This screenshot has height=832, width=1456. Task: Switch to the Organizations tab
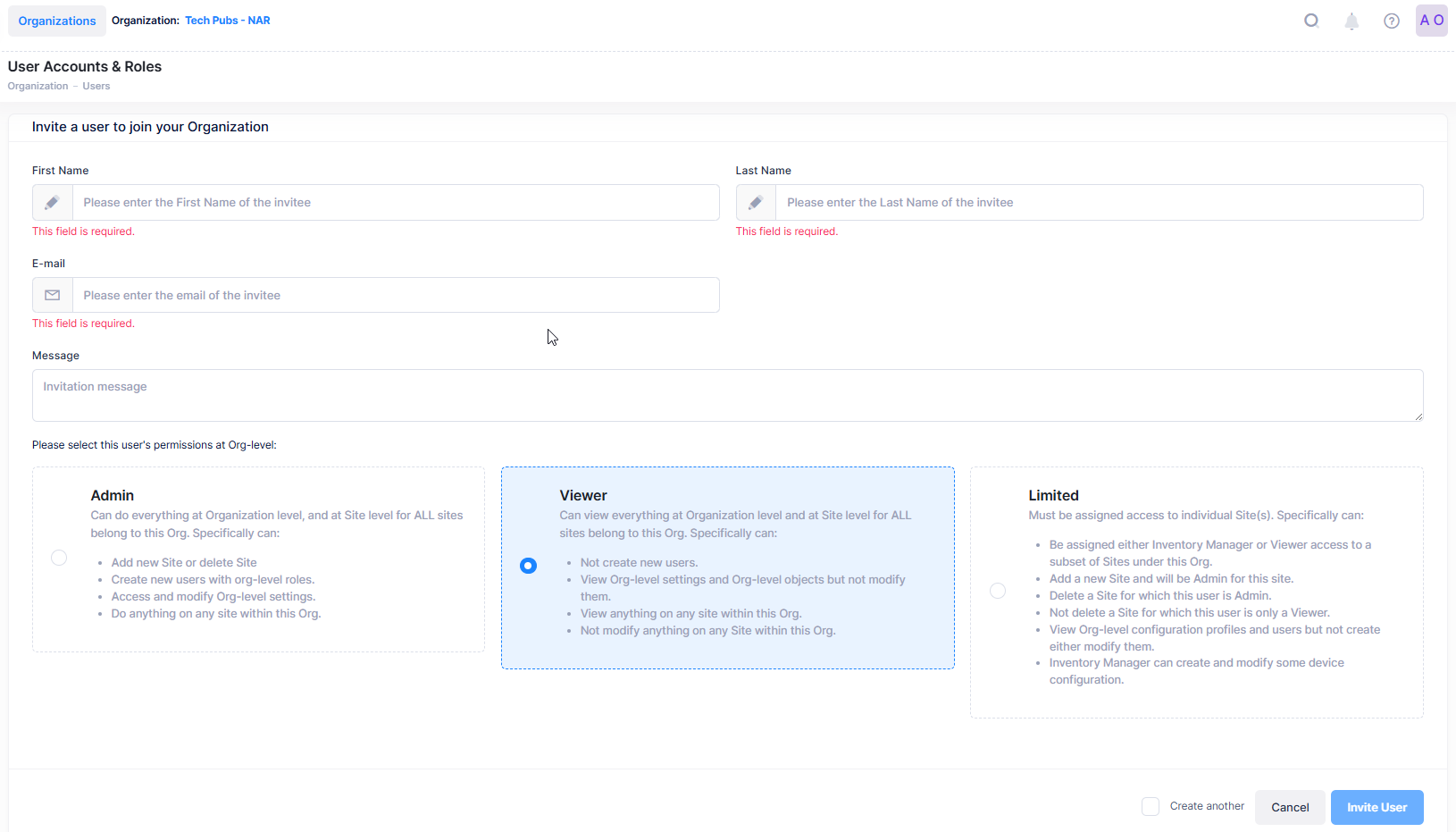click(x=57, y=21)
